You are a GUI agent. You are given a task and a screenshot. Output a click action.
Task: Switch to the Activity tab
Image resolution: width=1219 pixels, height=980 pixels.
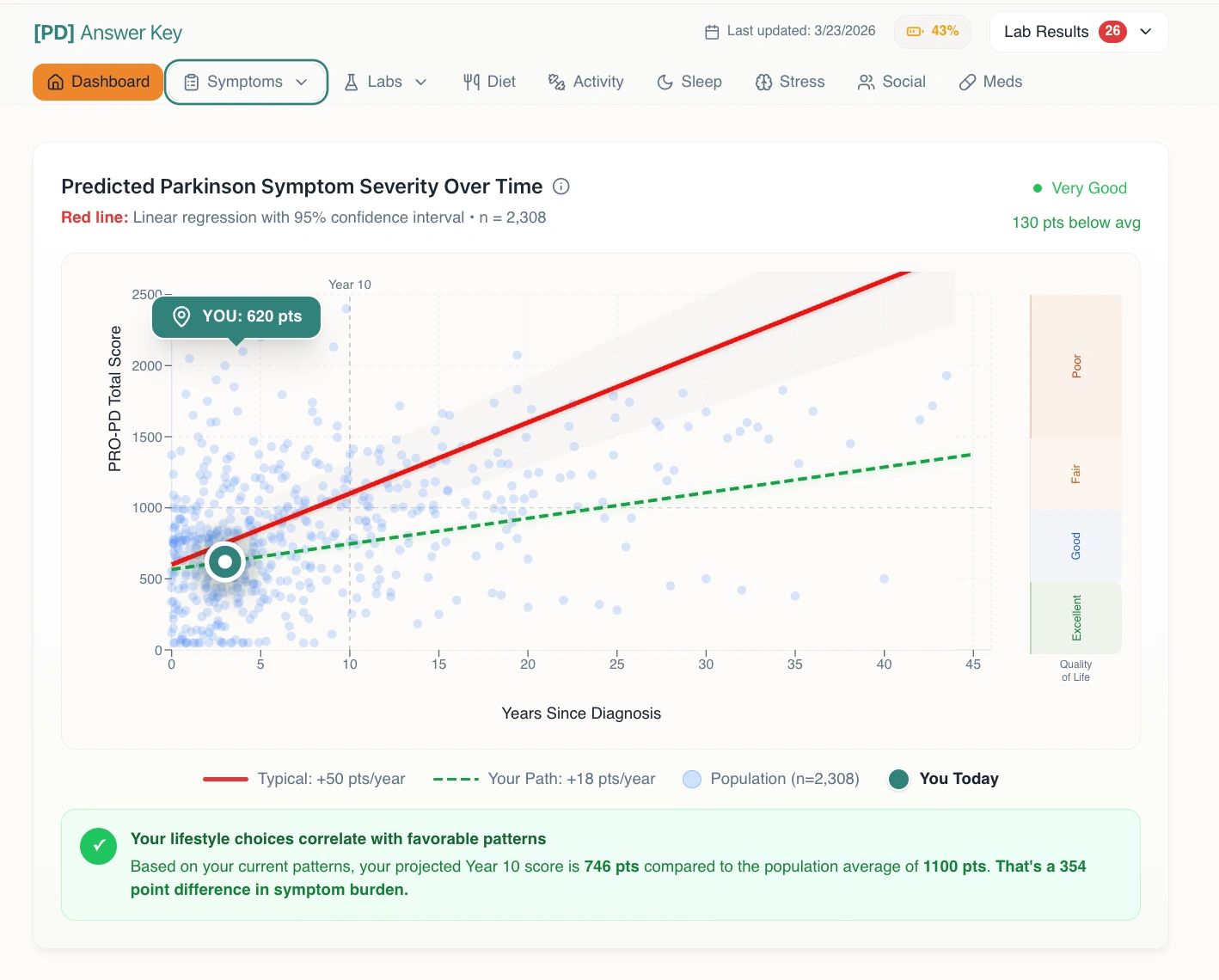pos(586,82)
